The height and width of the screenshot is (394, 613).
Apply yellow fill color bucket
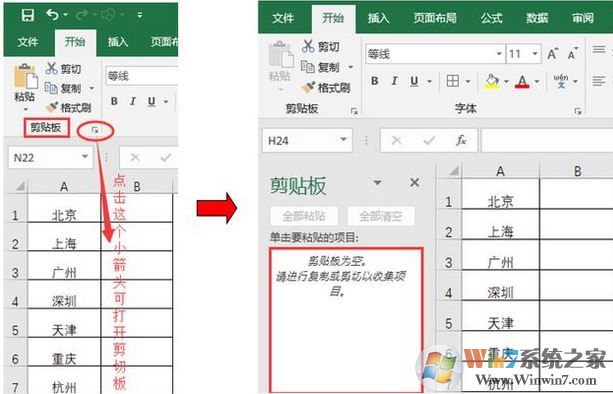point(492,81)
